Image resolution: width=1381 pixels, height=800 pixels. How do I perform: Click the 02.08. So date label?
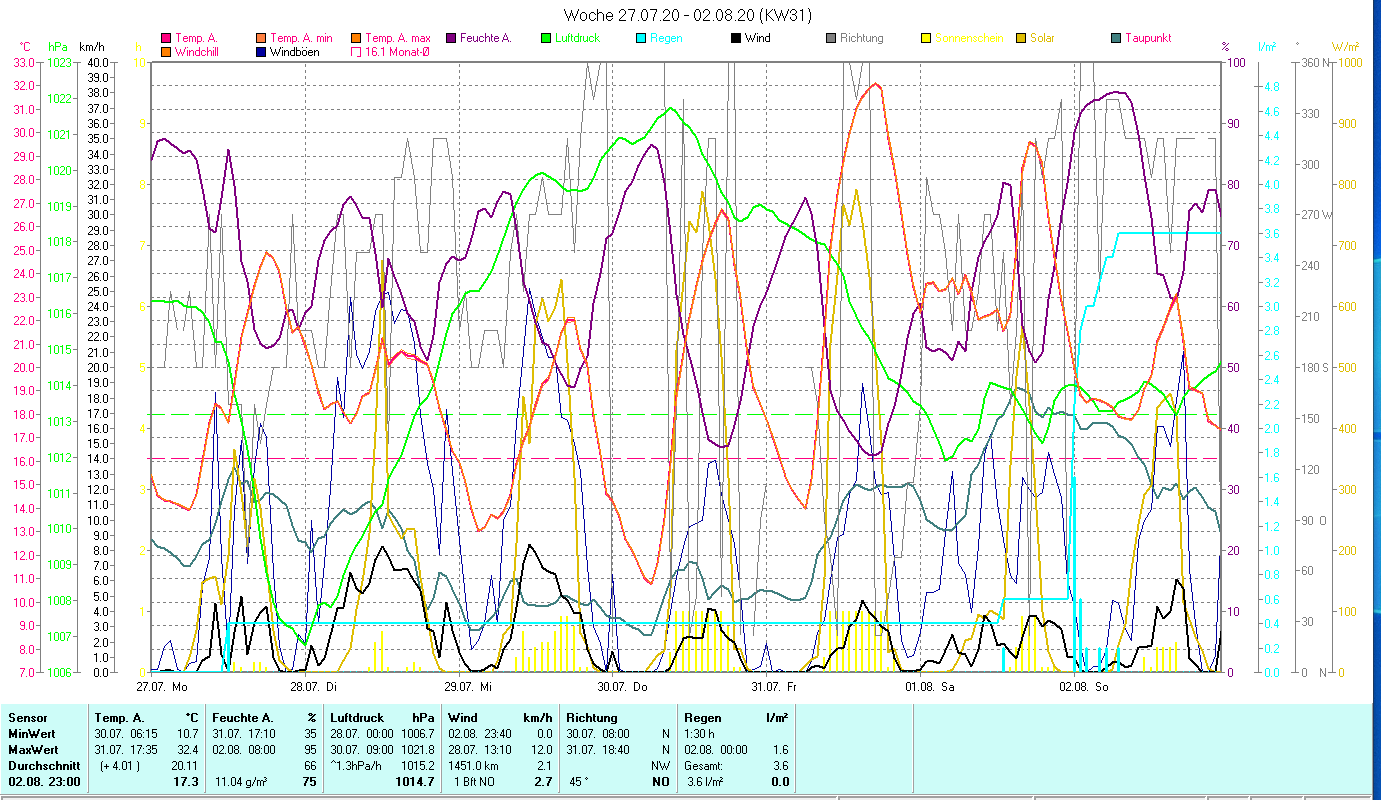tap(1084, 687)
